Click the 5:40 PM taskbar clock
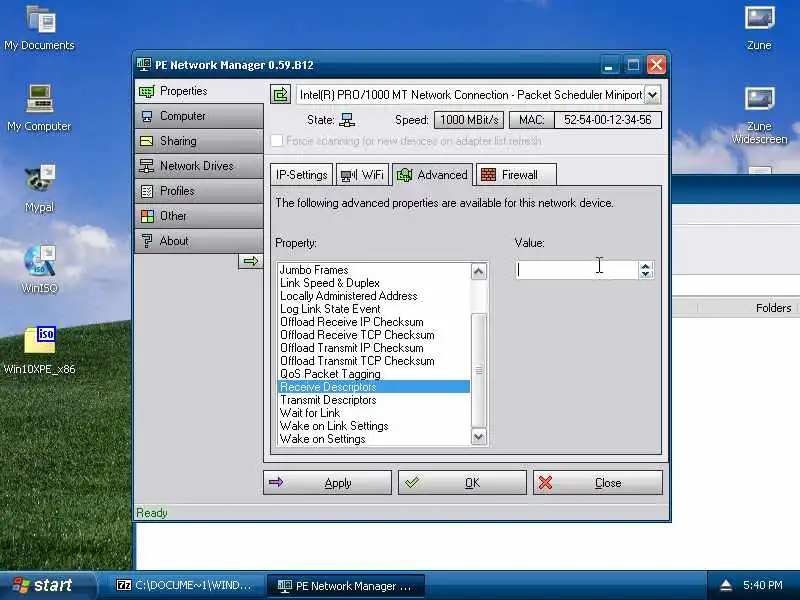The height and width of the screenshot is (600, 800). (762, 585)
